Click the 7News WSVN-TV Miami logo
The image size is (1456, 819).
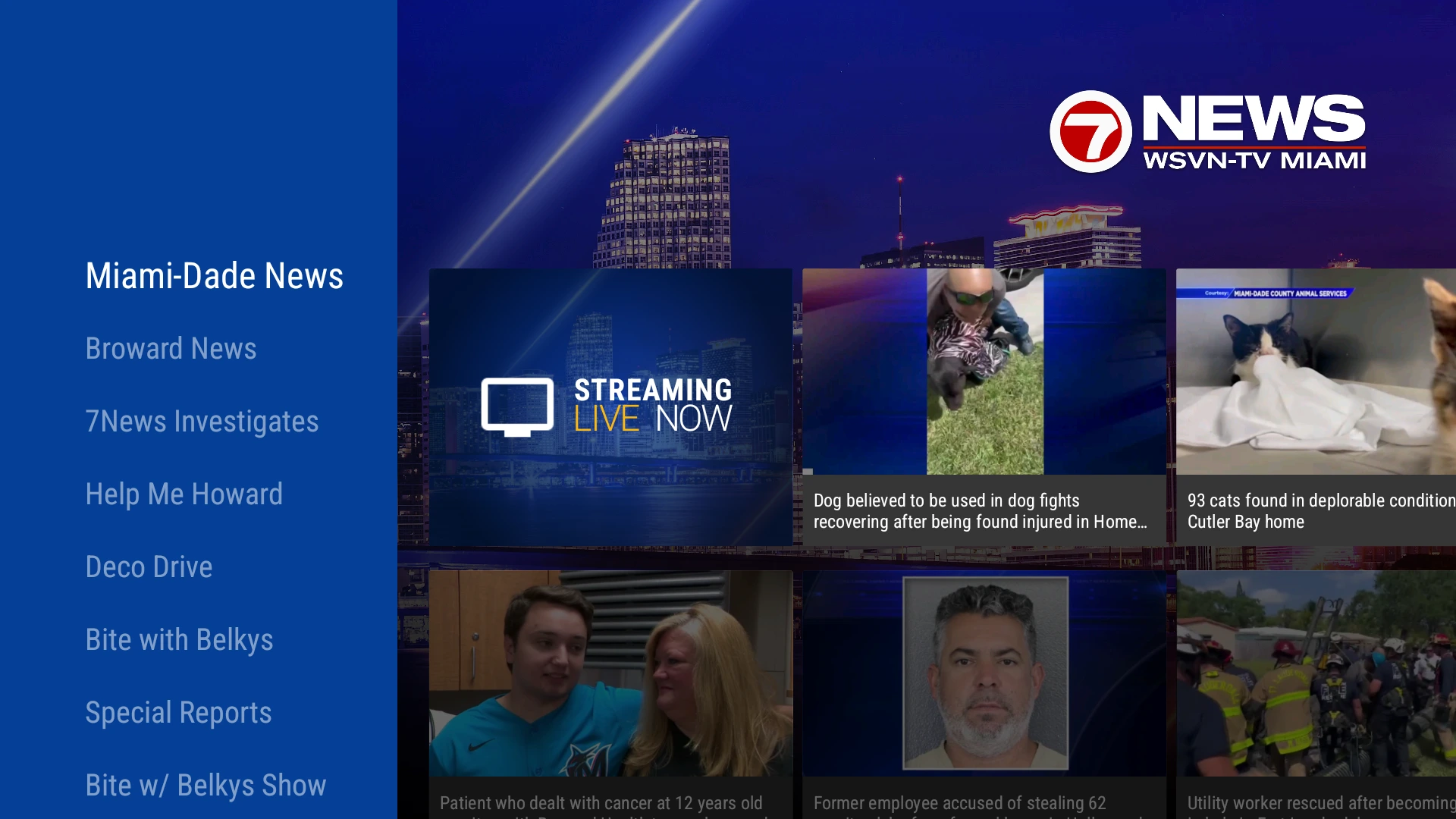[x=1208, y=132]
